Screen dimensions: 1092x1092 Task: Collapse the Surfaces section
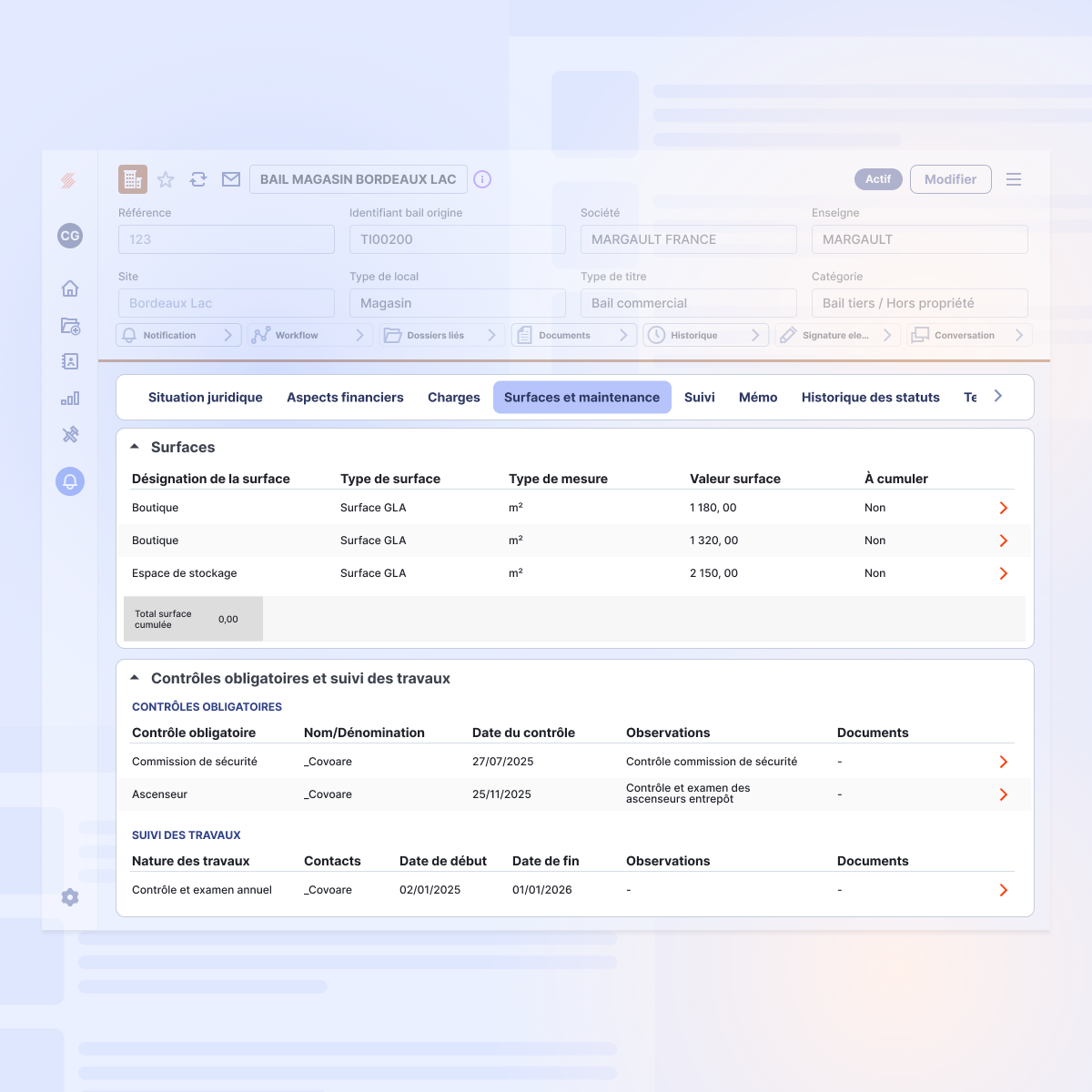coord(135,447)
